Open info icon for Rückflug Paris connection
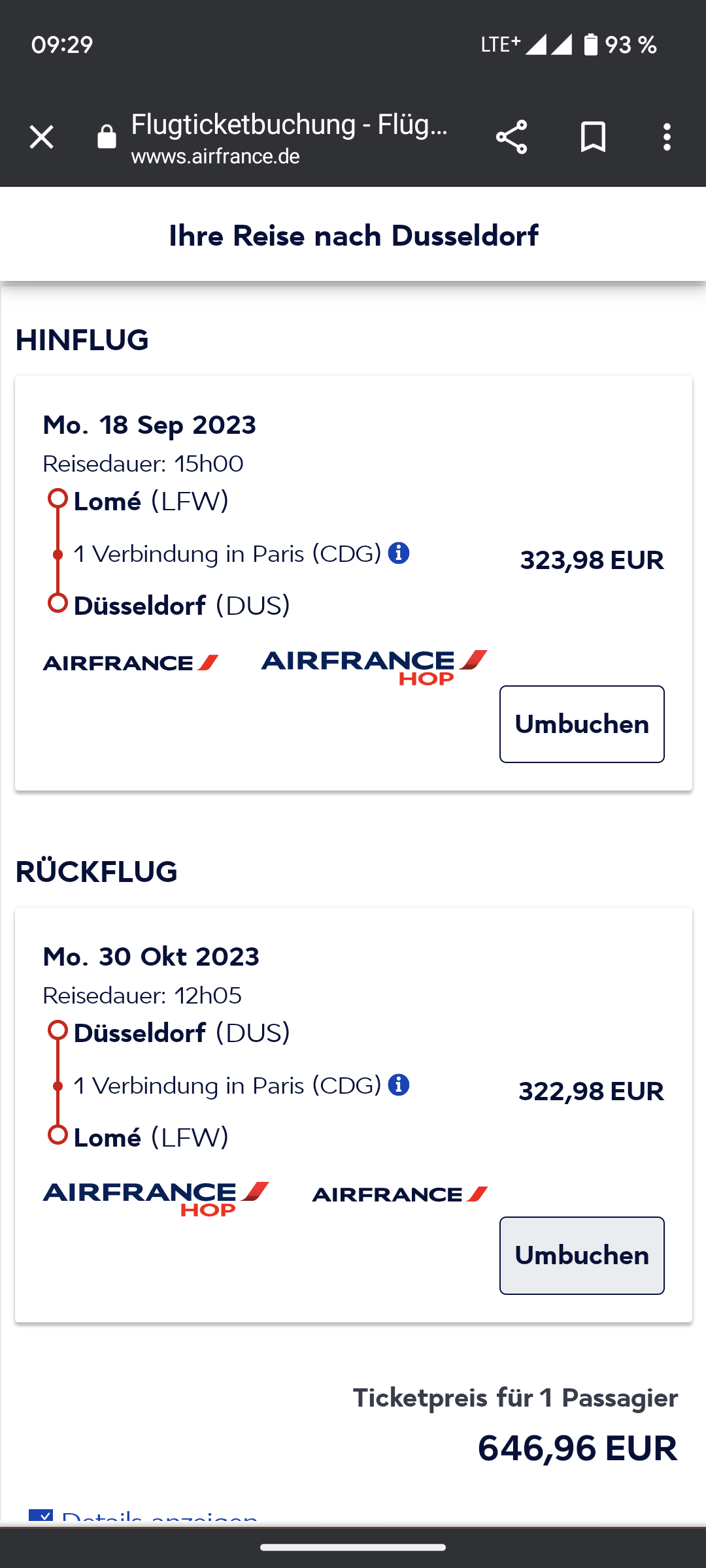 tap(399, 1085)
